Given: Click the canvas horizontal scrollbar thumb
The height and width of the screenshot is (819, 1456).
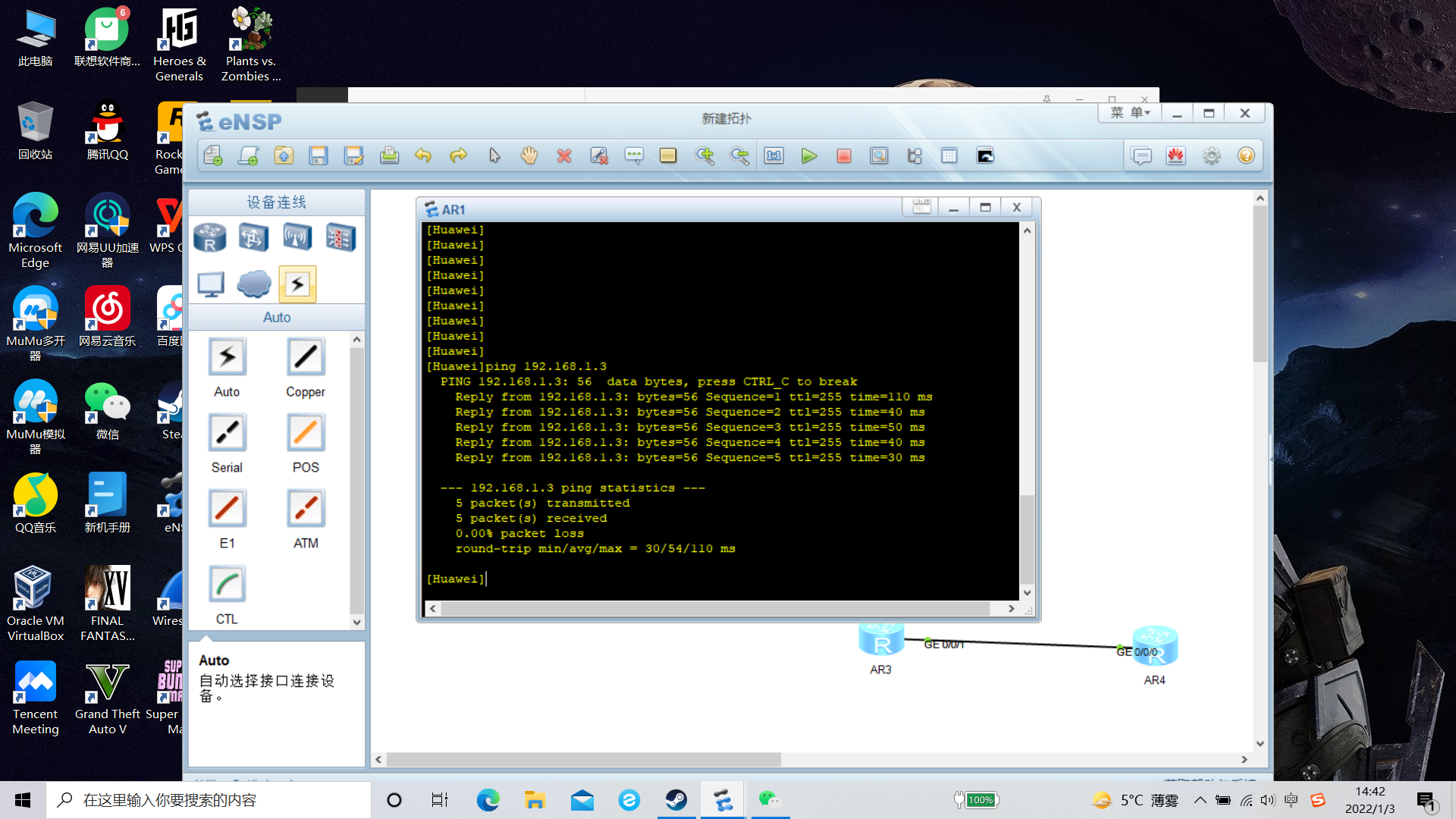Looking at the screenshot, I should (584, 759).
